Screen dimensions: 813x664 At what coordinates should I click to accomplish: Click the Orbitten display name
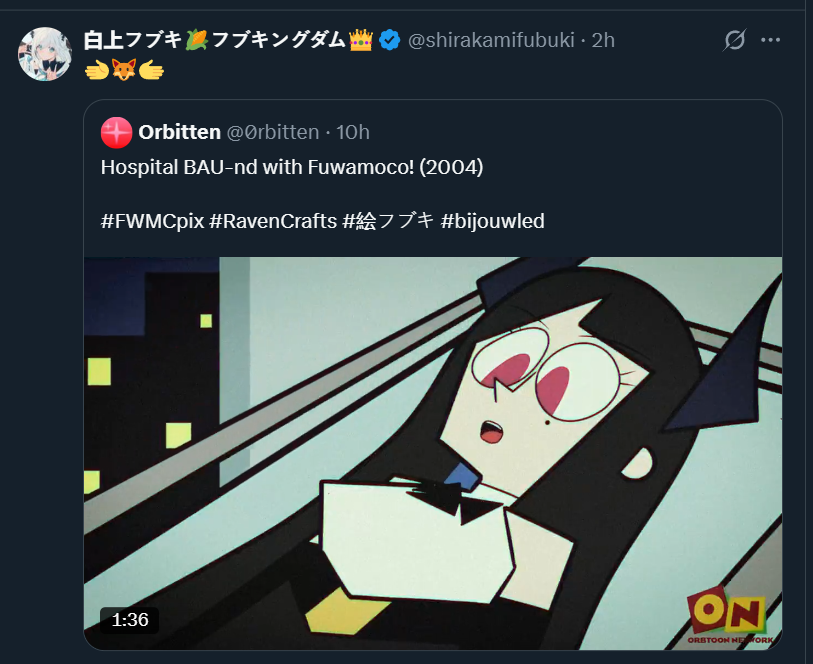point(179,132)
